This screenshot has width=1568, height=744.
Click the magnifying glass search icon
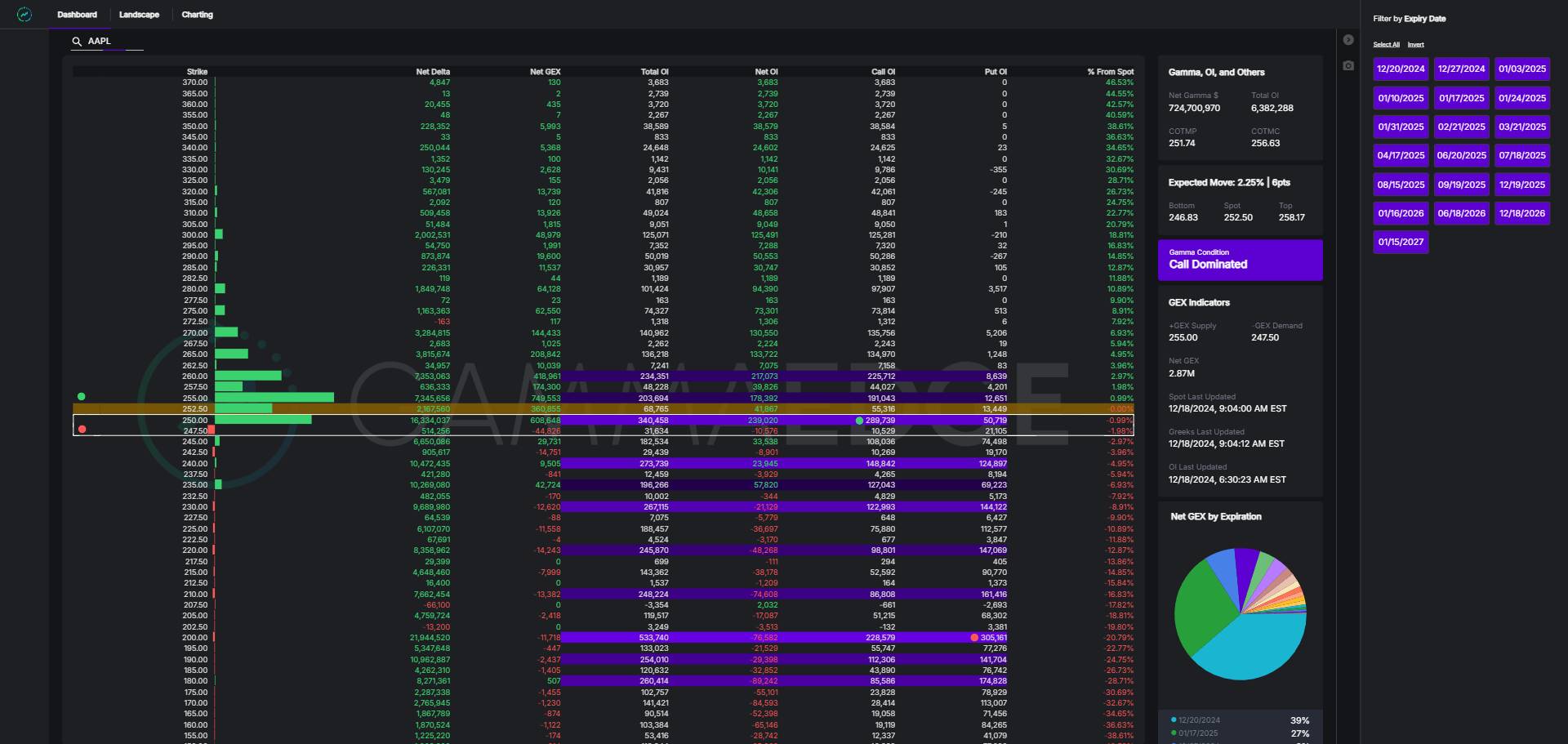(77, 42)
